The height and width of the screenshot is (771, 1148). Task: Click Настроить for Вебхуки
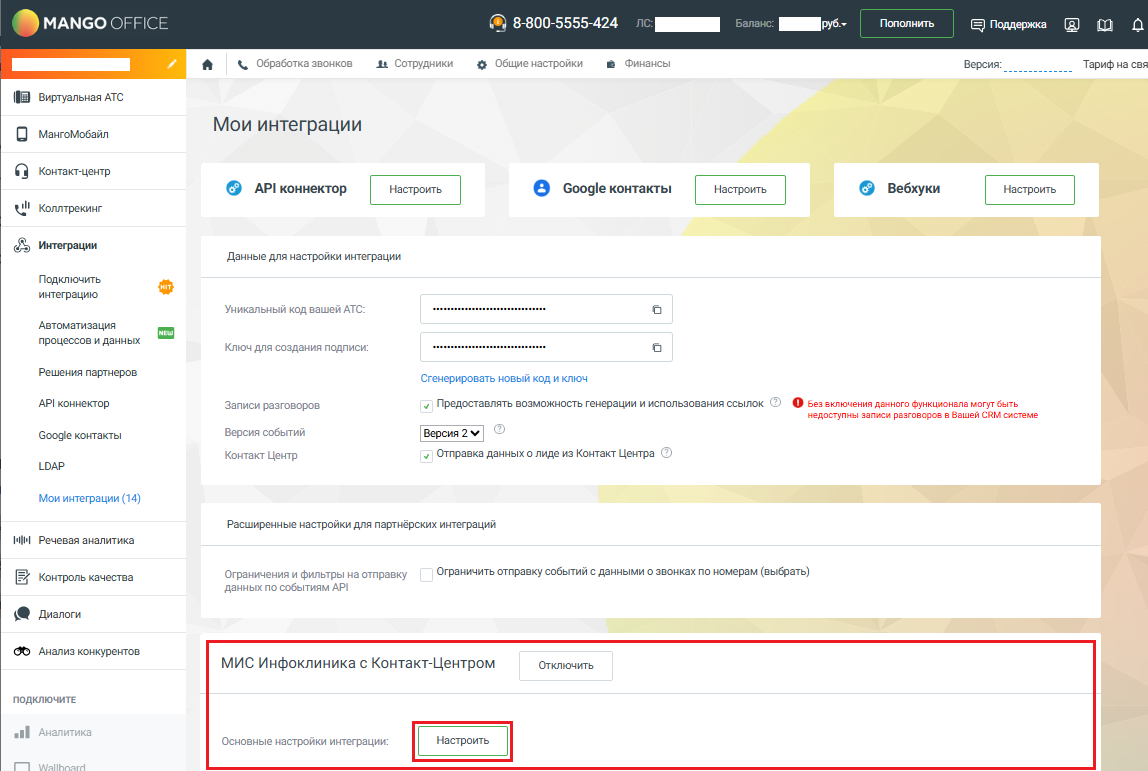click(x=1029, y=190)
